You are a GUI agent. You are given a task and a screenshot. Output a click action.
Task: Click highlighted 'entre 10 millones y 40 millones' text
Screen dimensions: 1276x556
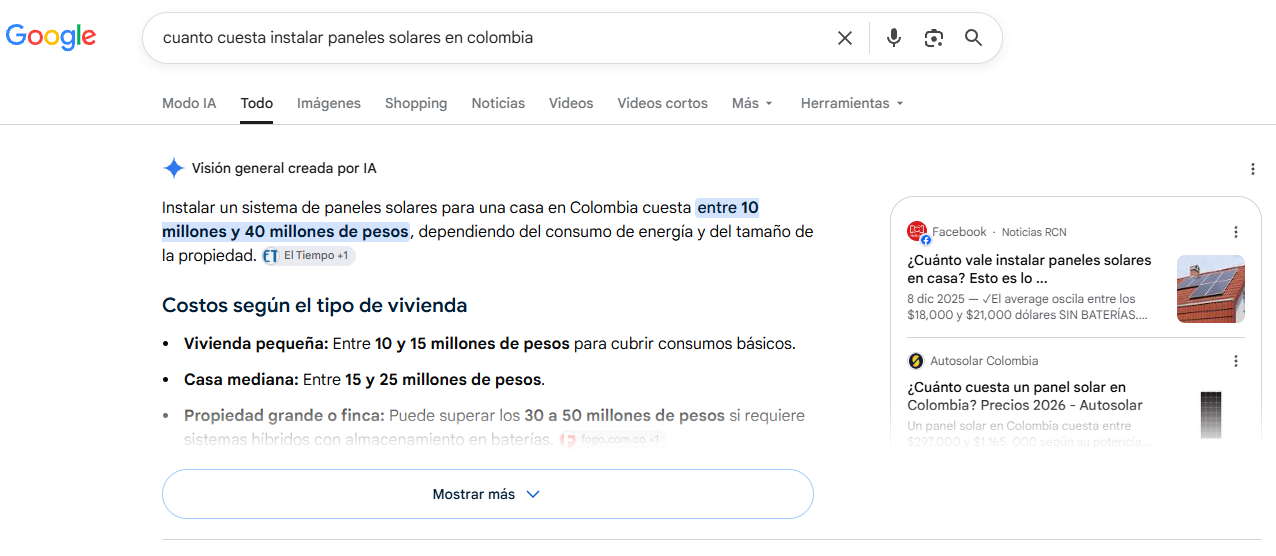click(460, 220)
